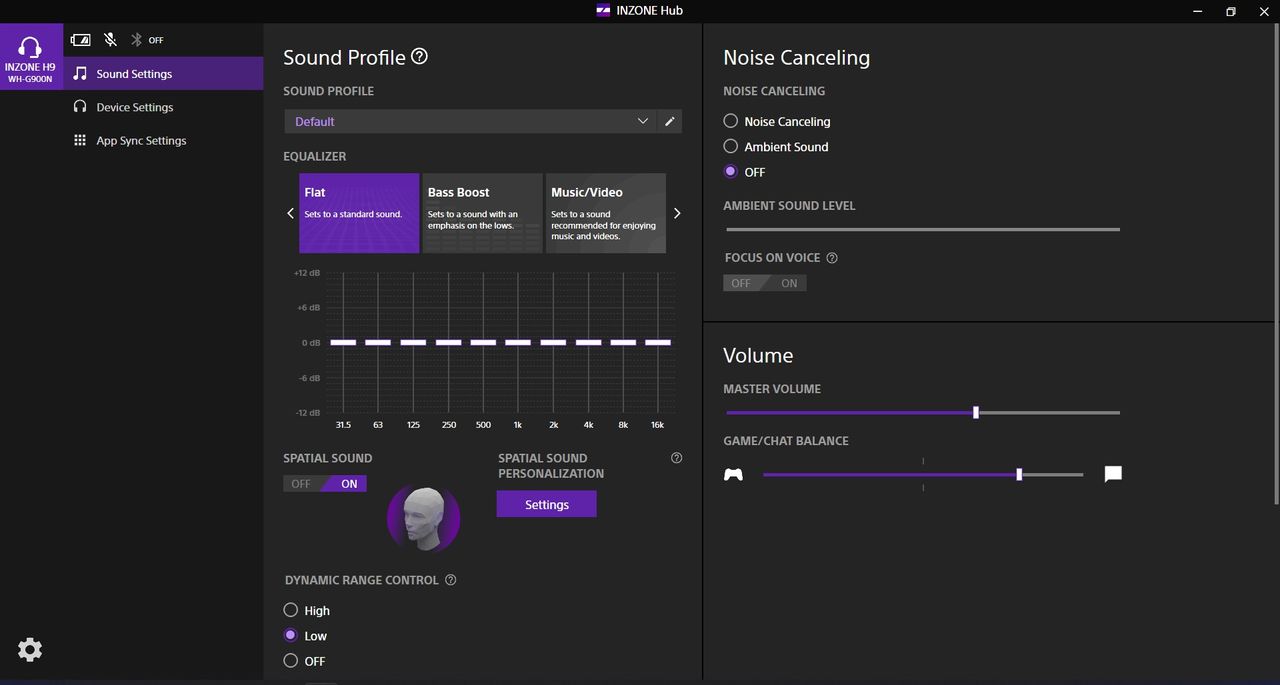Open Dynamic Range Control help icon

451,580
